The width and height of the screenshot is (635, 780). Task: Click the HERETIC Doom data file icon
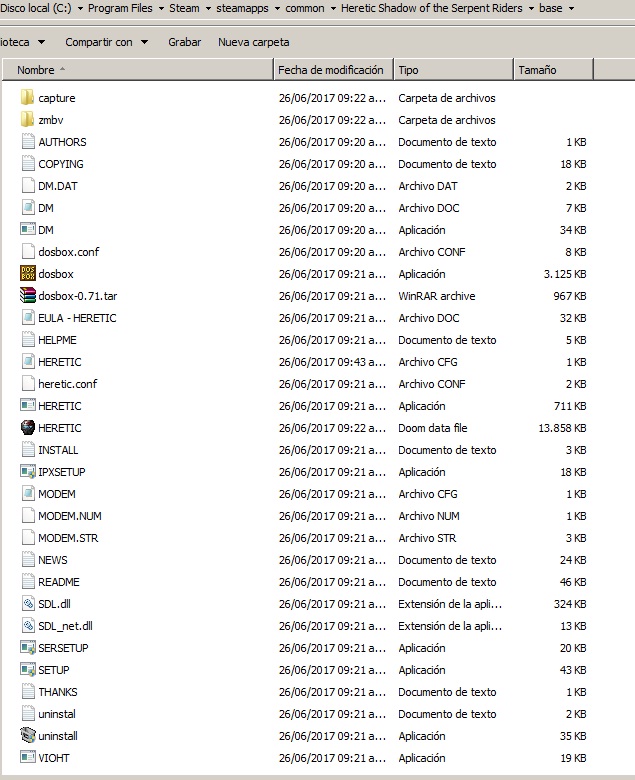point(28,427)
